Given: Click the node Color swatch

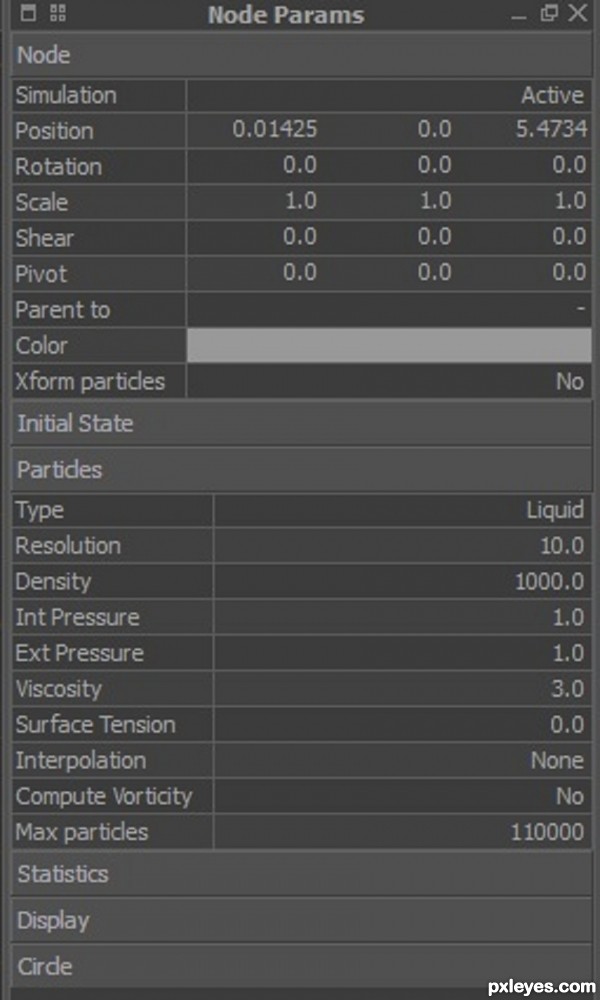Looking at the screenshot, I should pyautogui.click(x=389, y=346).
